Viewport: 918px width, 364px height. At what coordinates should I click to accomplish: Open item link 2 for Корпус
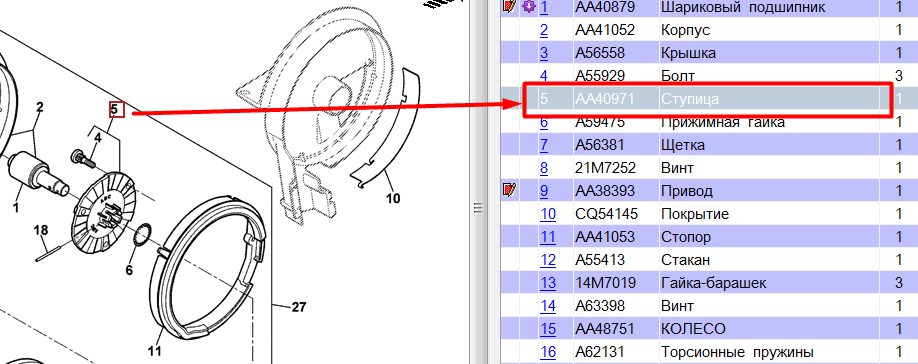pyautogui.click(x=544, y=30)
